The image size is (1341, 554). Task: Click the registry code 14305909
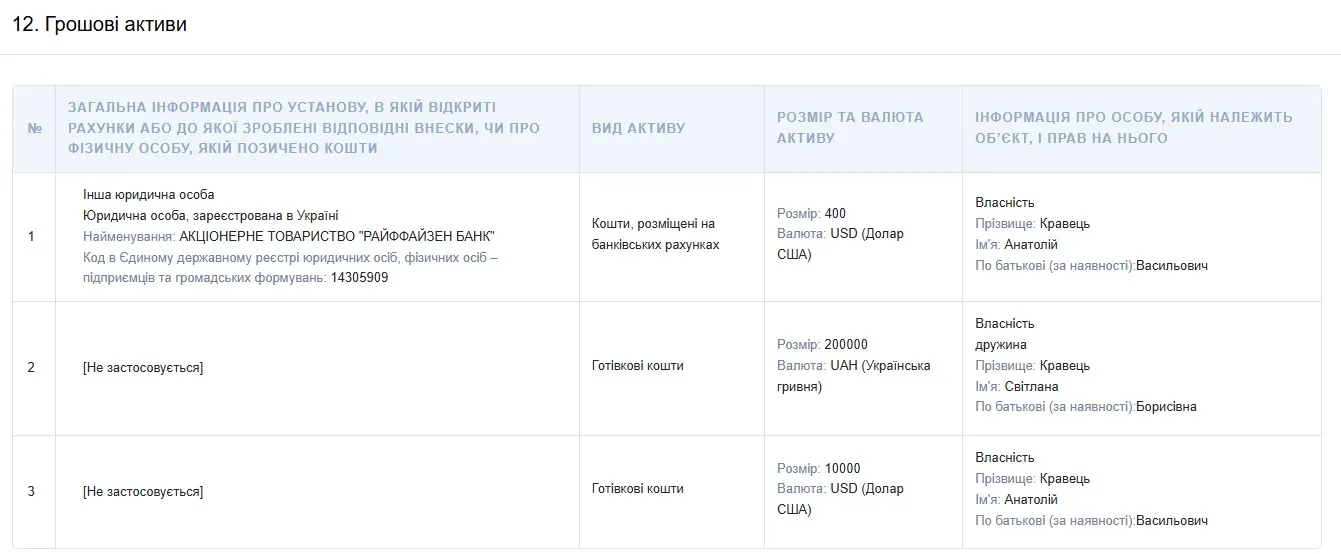pos(360,278)
